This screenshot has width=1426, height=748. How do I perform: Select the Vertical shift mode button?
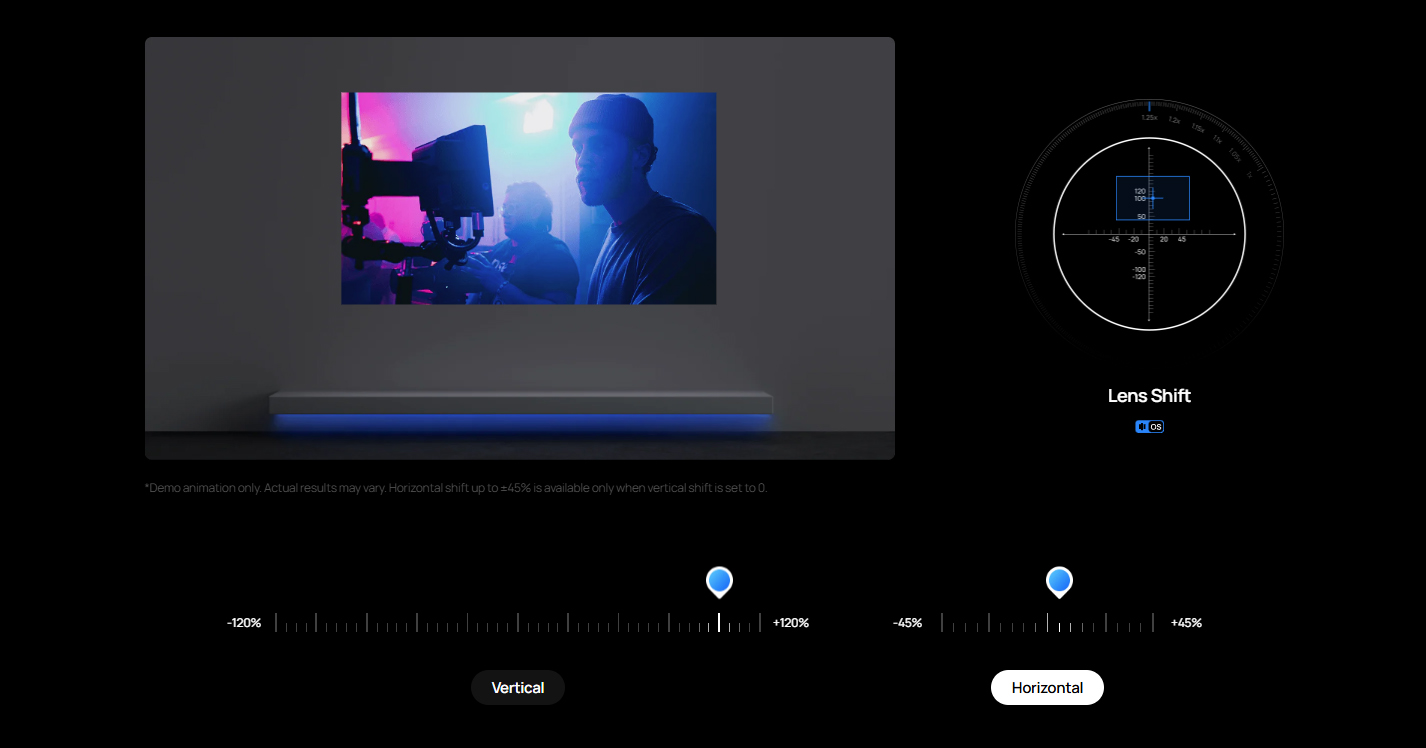coord(517,688)
